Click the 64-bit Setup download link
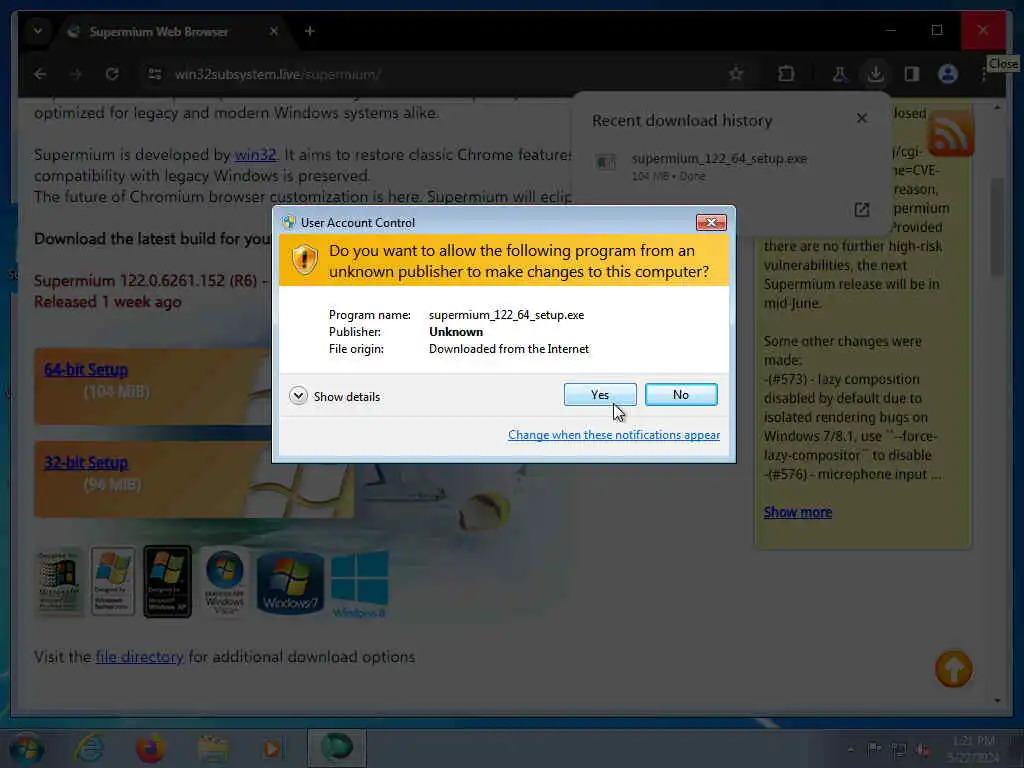This screenshot has width=1024, height=768. coord(86,370)
